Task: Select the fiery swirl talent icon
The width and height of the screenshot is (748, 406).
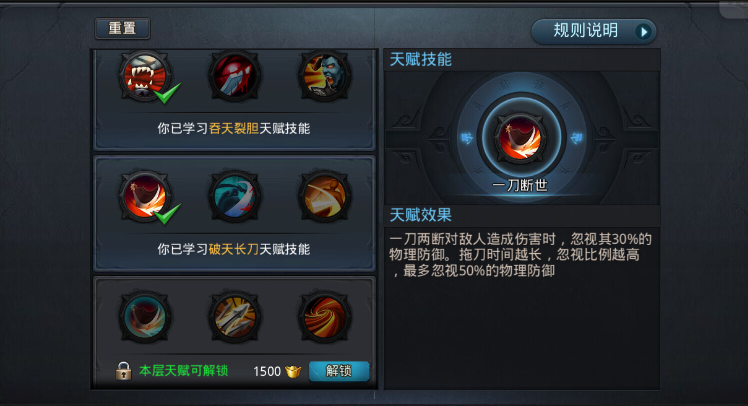Action: [x=324, y=317]
